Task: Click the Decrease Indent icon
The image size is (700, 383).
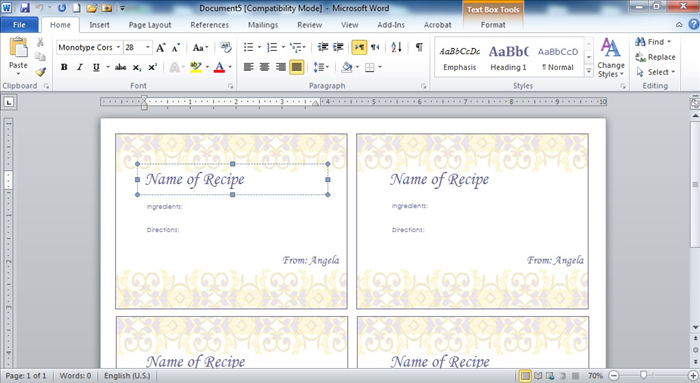Action: click(x=323, y=47)
